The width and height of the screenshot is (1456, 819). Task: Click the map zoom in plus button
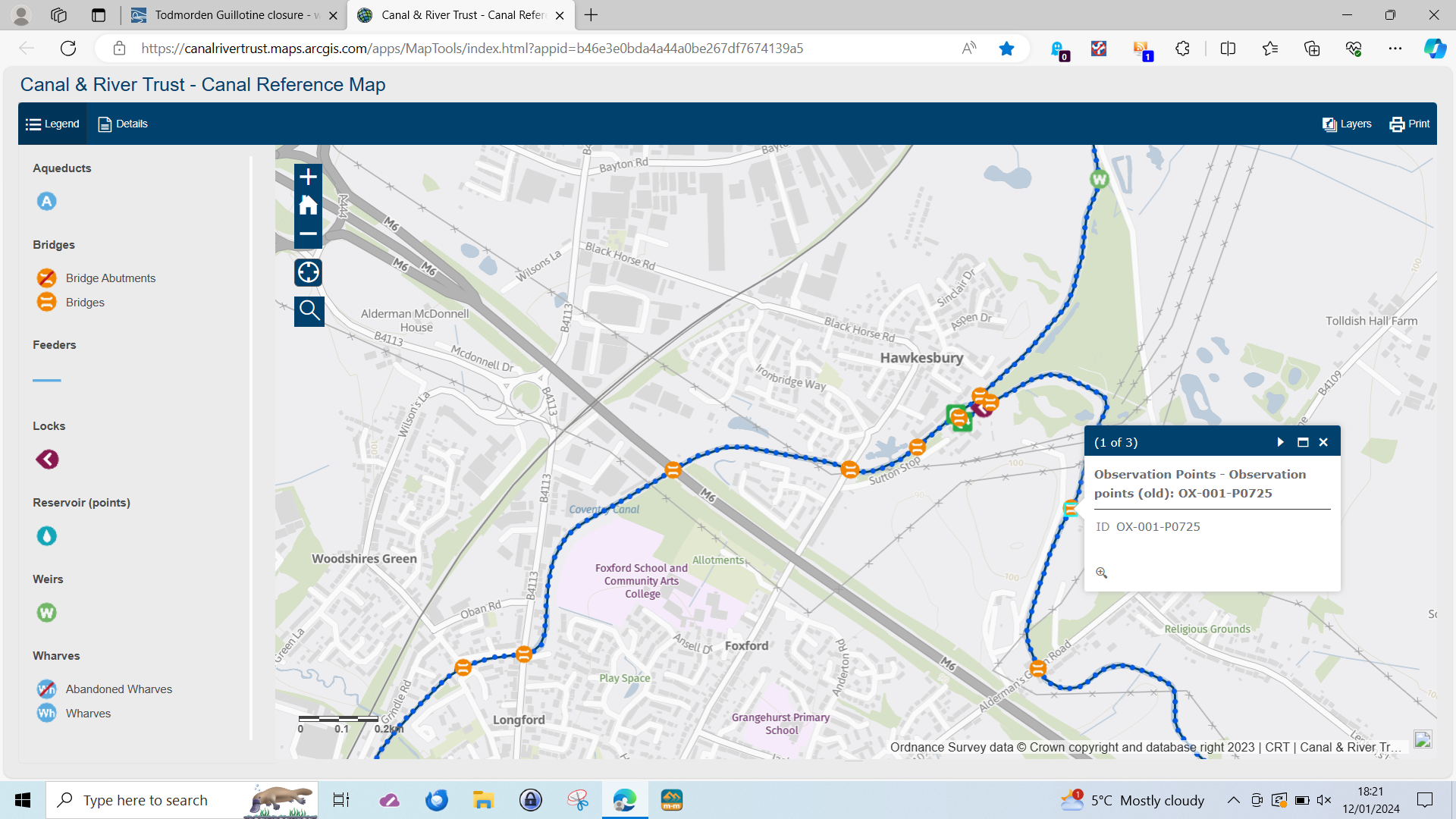[x=308, y=177]
